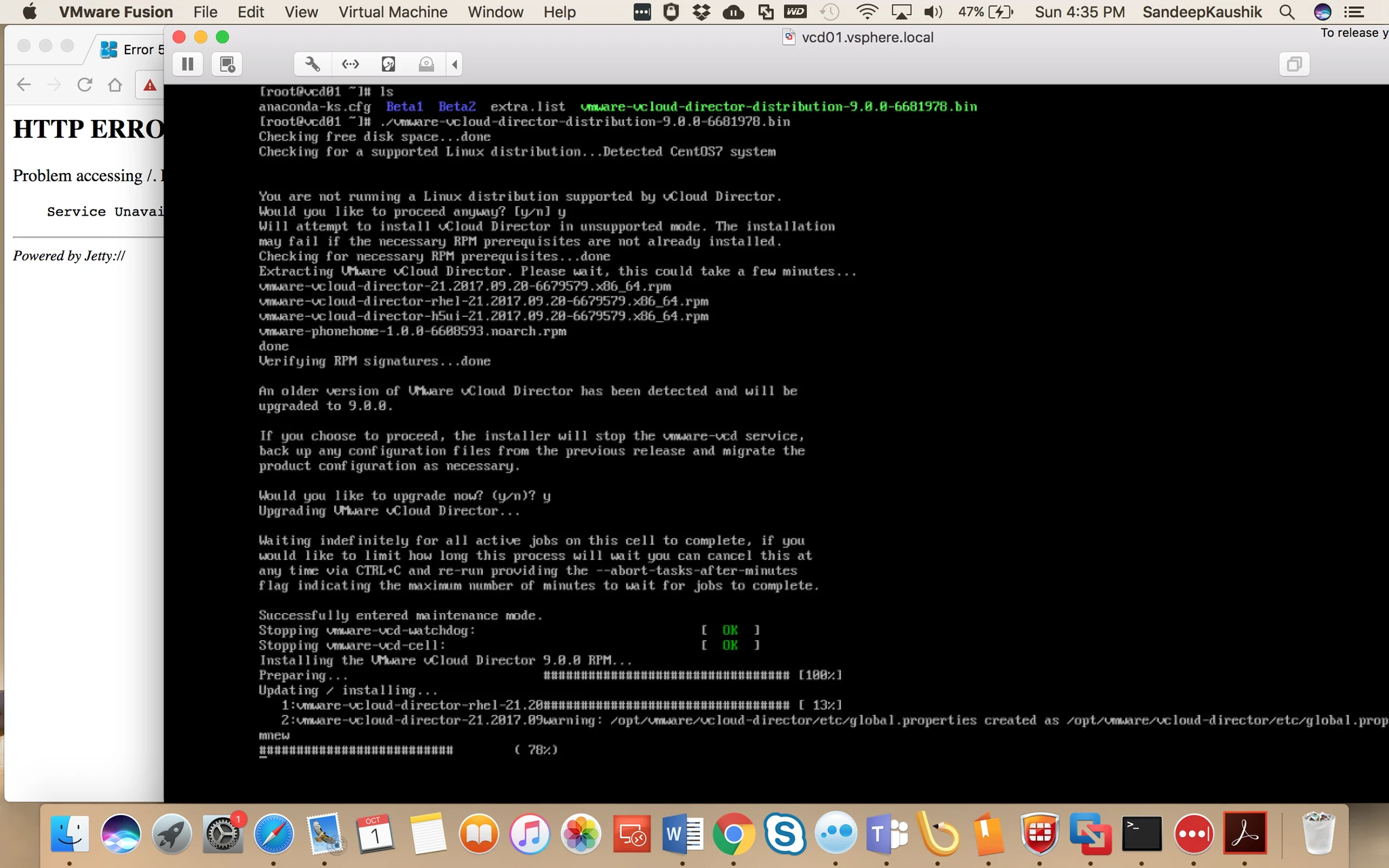Enter Unity view with overlapping windows icon

point(1294,64)
